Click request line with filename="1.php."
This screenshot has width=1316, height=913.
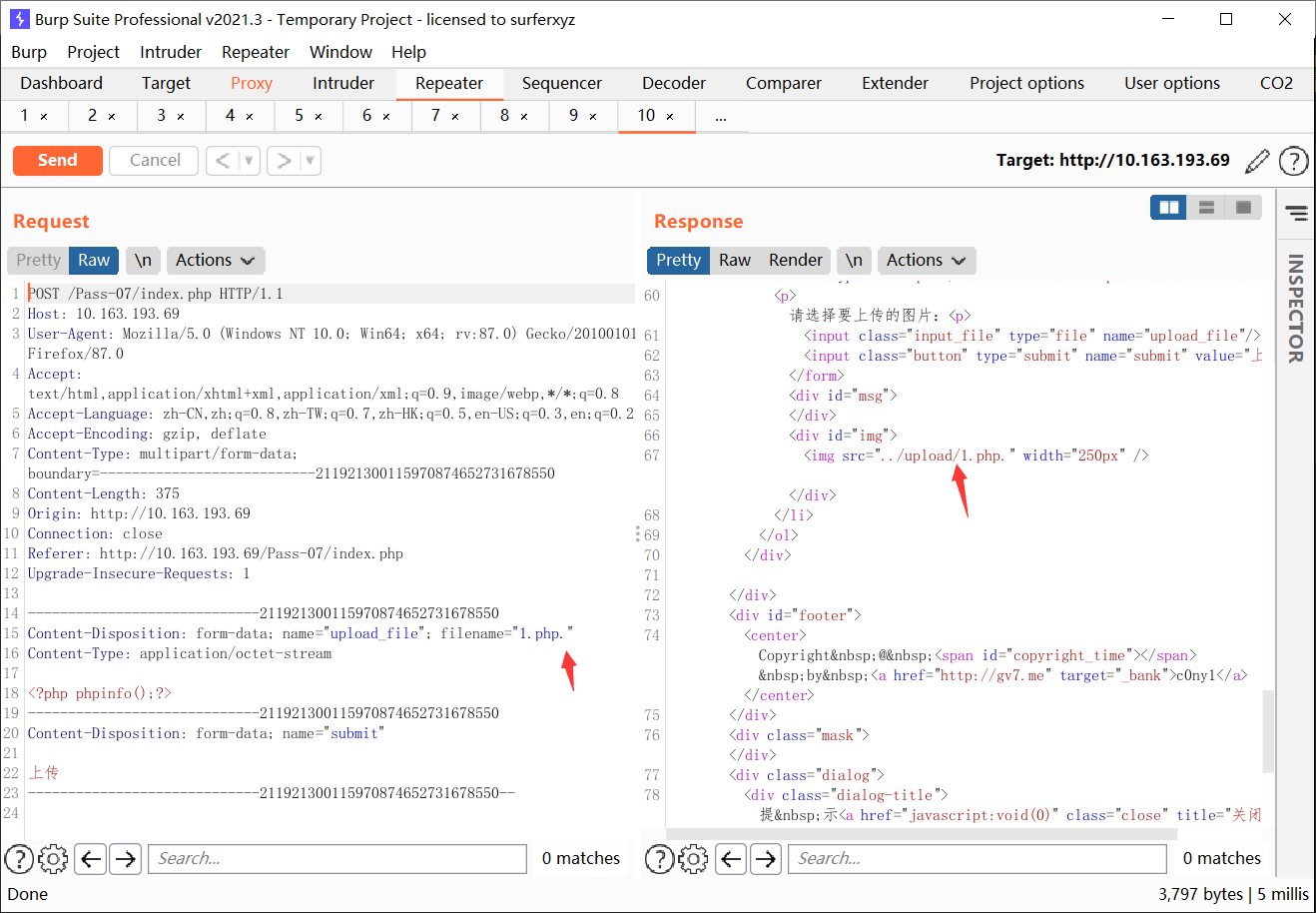pyautogui.click(x=300, y=633)
